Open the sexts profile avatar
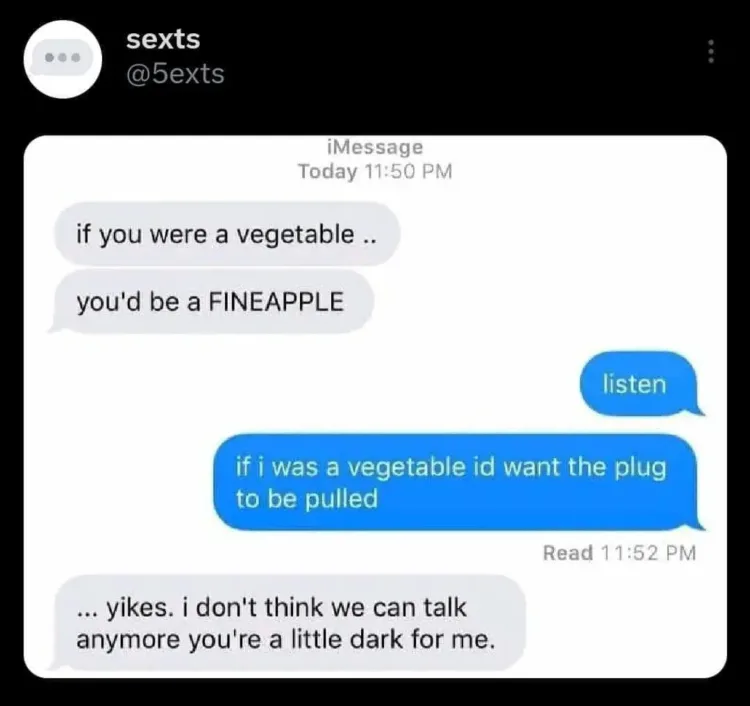Image resolution: width=750 pixels, height=706 pixels. point(63,59)
